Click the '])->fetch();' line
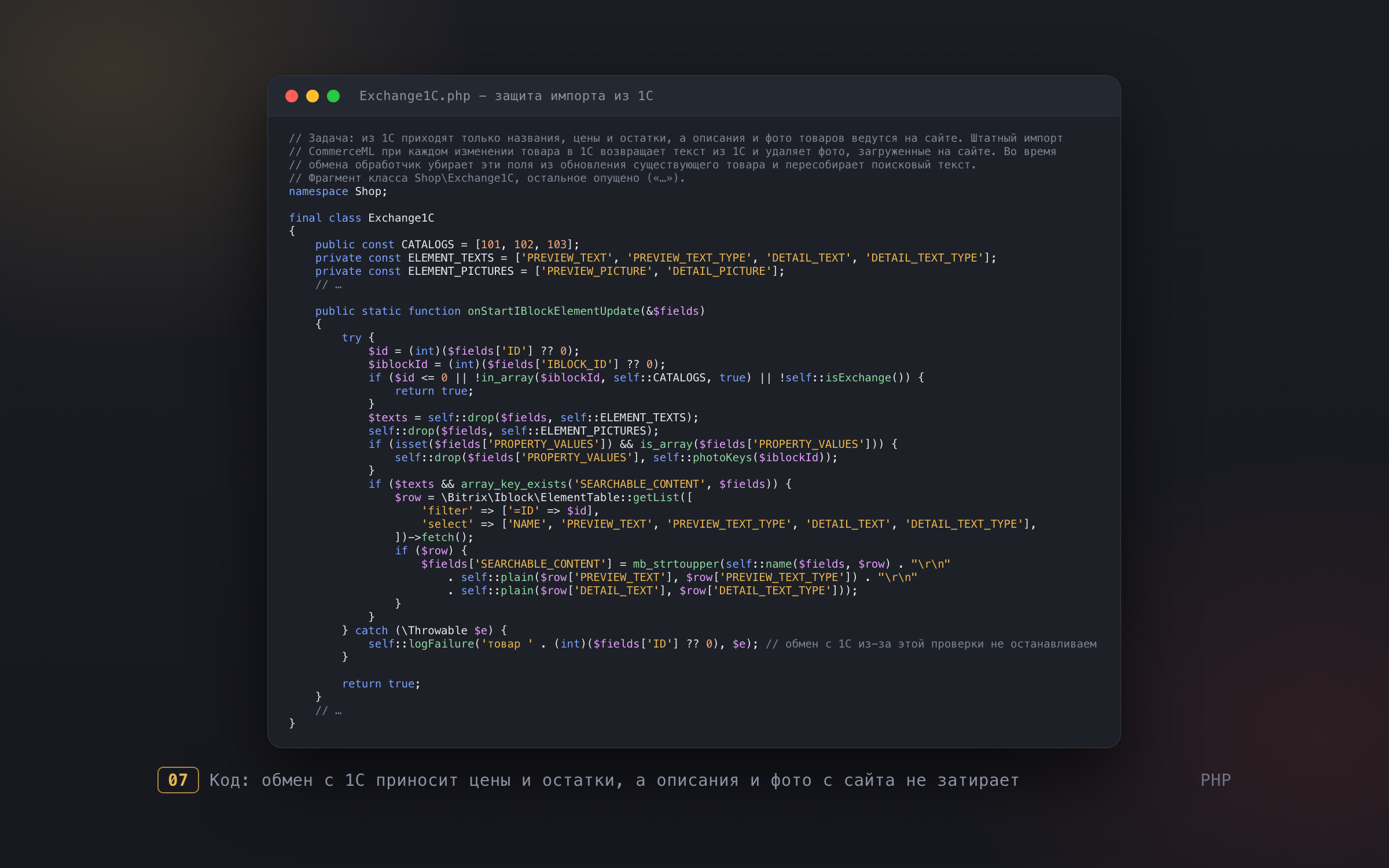 434,538
